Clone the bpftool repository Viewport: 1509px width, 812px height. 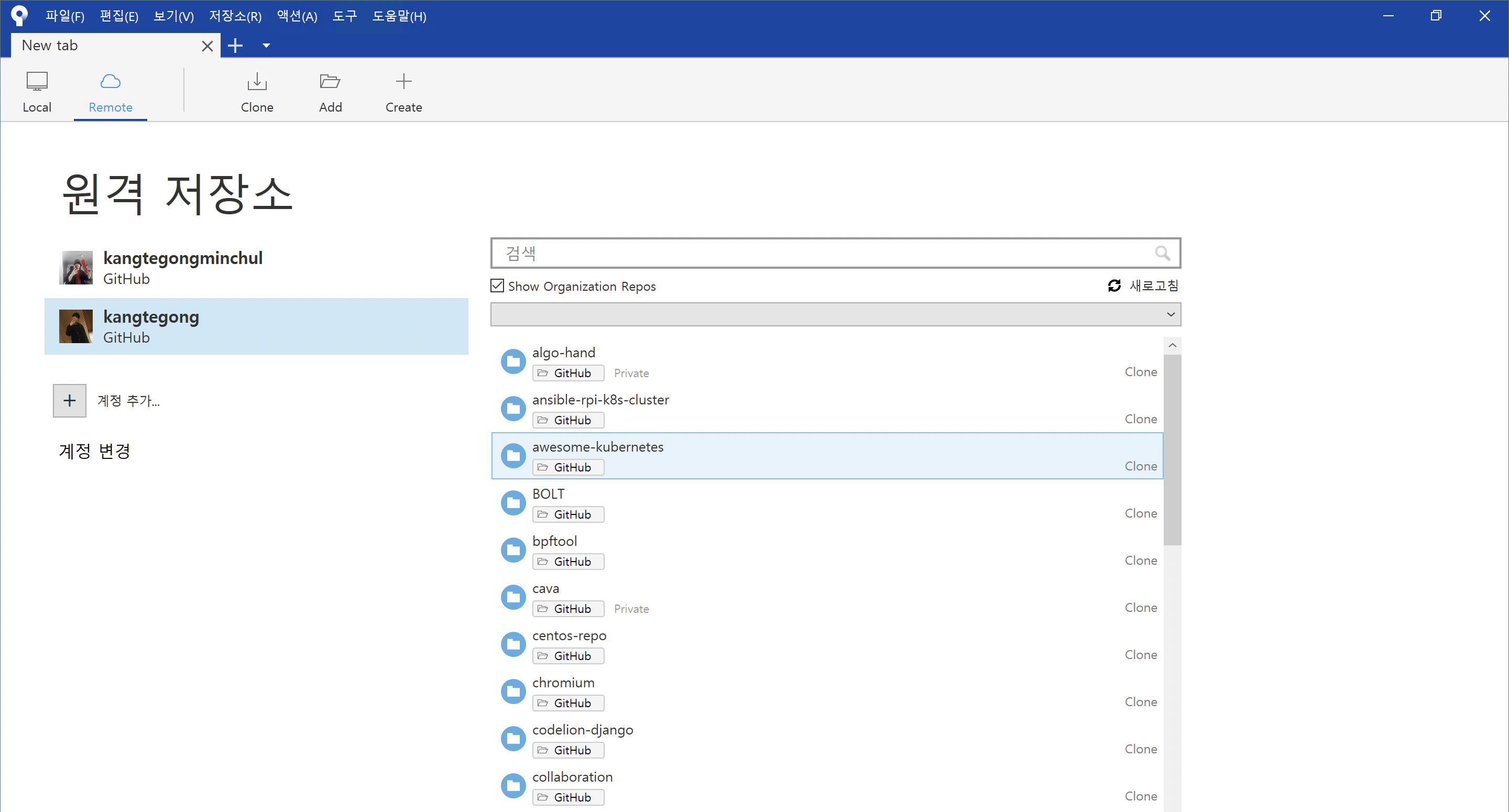pyautogui.click(x=1141, y=561)
